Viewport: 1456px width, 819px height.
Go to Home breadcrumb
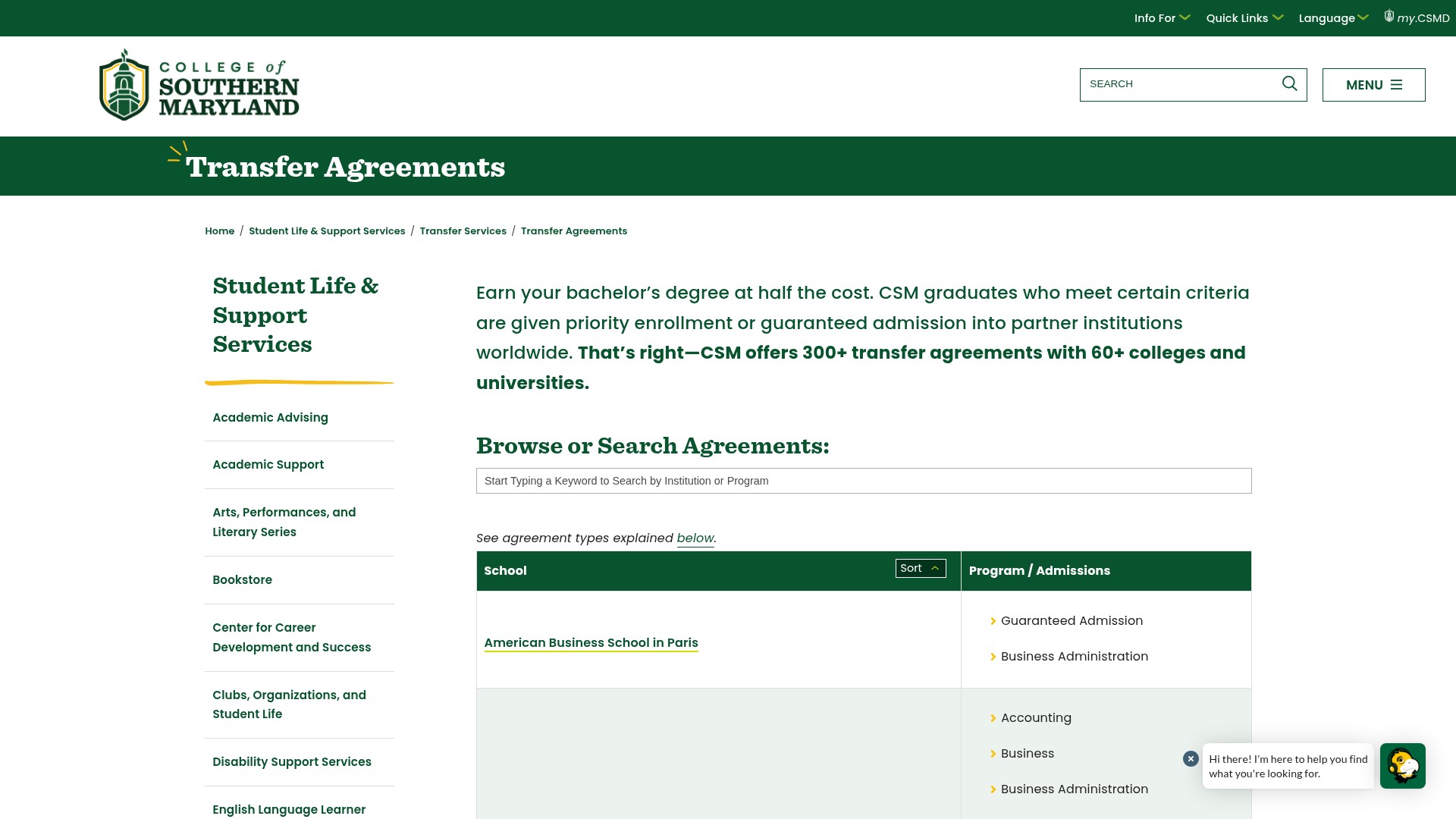[219, 231]
